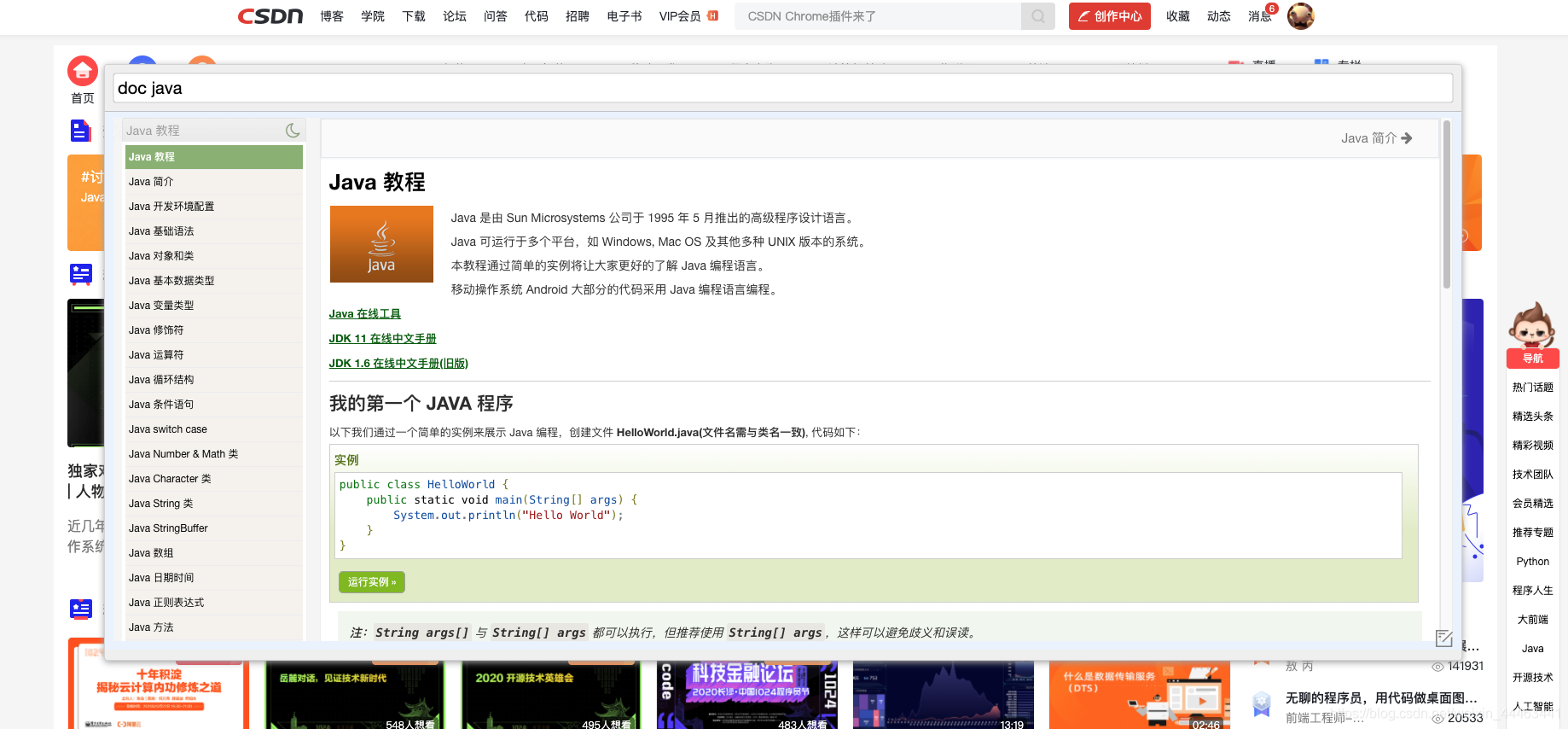Open the 招聘 menu item
The image size is (1568, 729).
point(578,16)
